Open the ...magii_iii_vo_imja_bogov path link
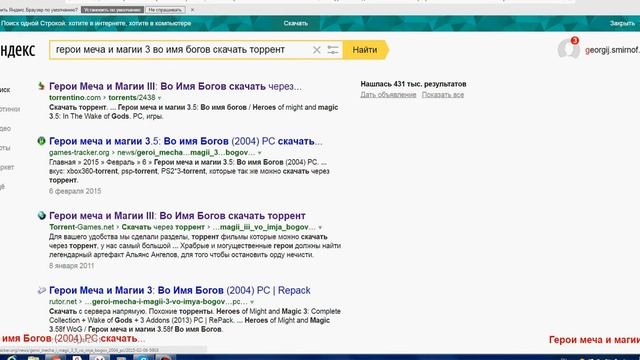 tap(264, 227)
